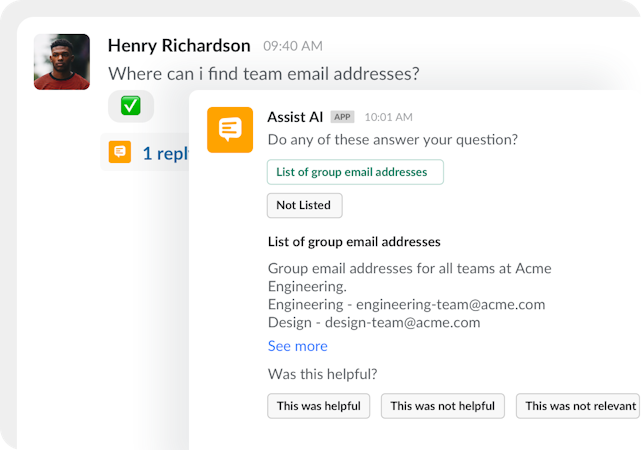
Task: Click the 09:40 AM message timestamp
Action: [292, 46]
